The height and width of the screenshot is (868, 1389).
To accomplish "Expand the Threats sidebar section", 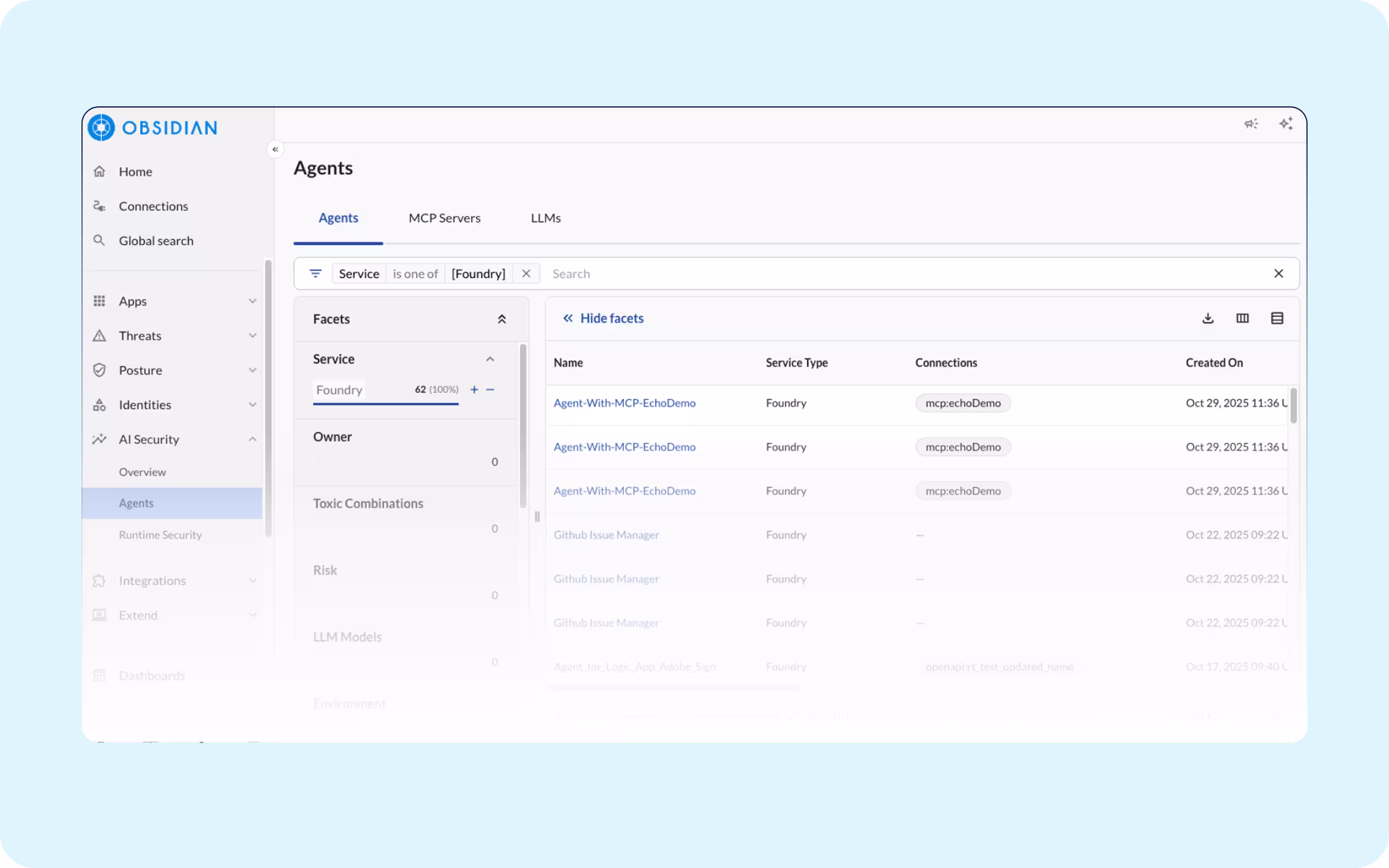I will pyautogui.click(x=139, y=335).
